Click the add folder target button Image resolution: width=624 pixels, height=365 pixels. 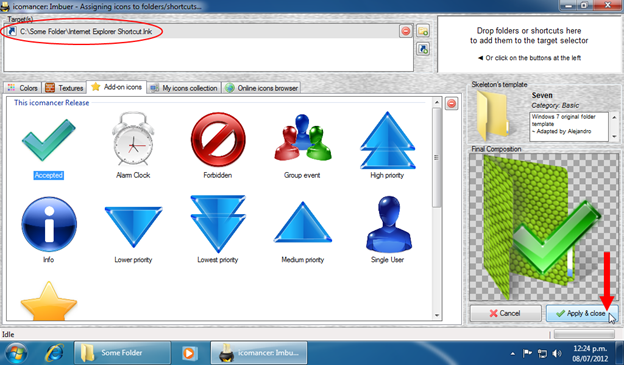pos(423,31)
